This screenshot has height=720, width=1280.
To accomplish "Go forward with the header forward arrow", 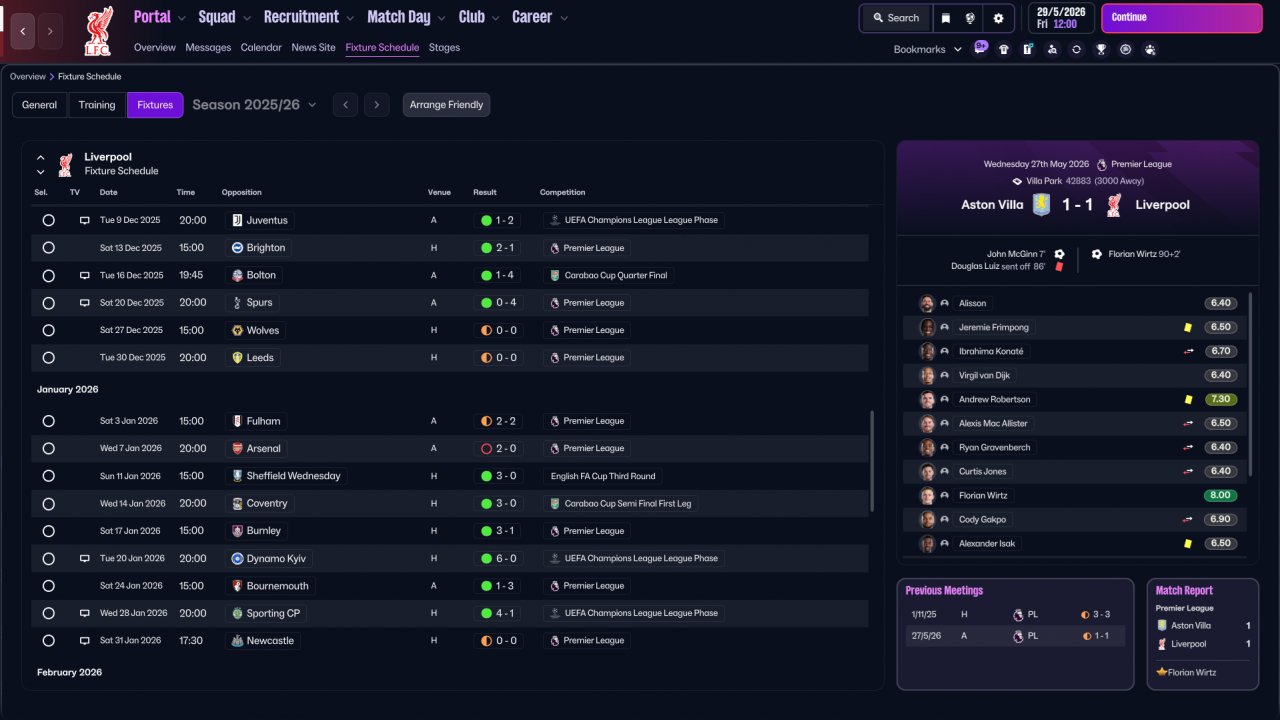I will click(50, 31).
